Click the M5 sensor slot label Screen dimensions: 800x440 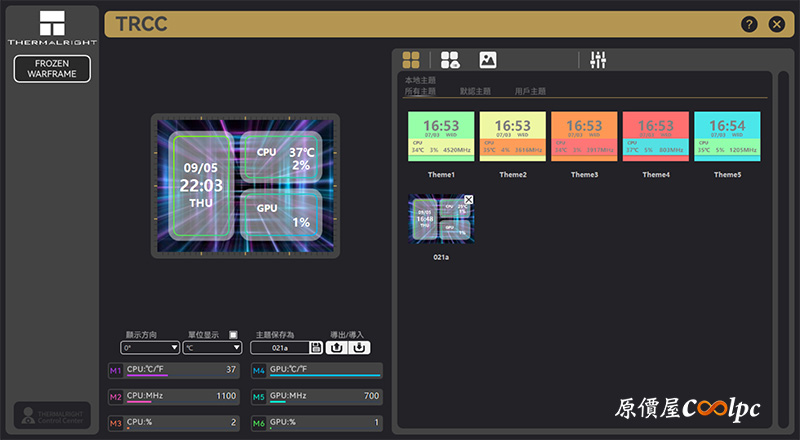(259, 397)
